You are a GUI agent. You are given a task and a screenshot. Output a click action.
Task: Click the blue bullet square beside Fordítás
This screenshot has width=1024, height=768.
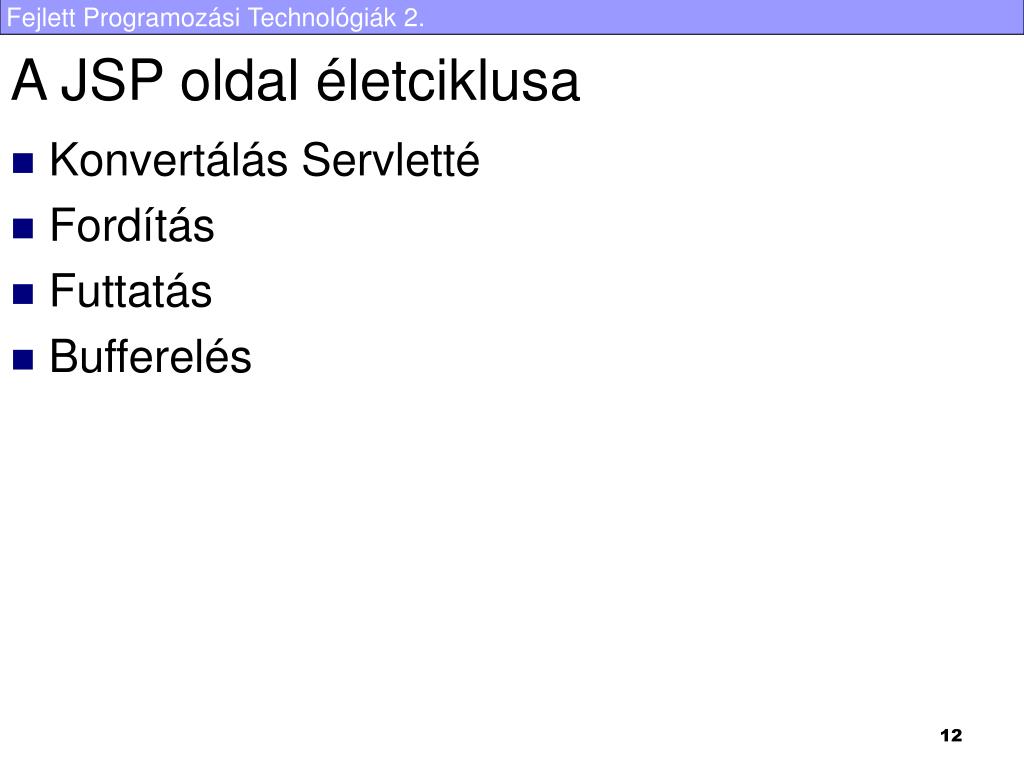click(23, 229)
